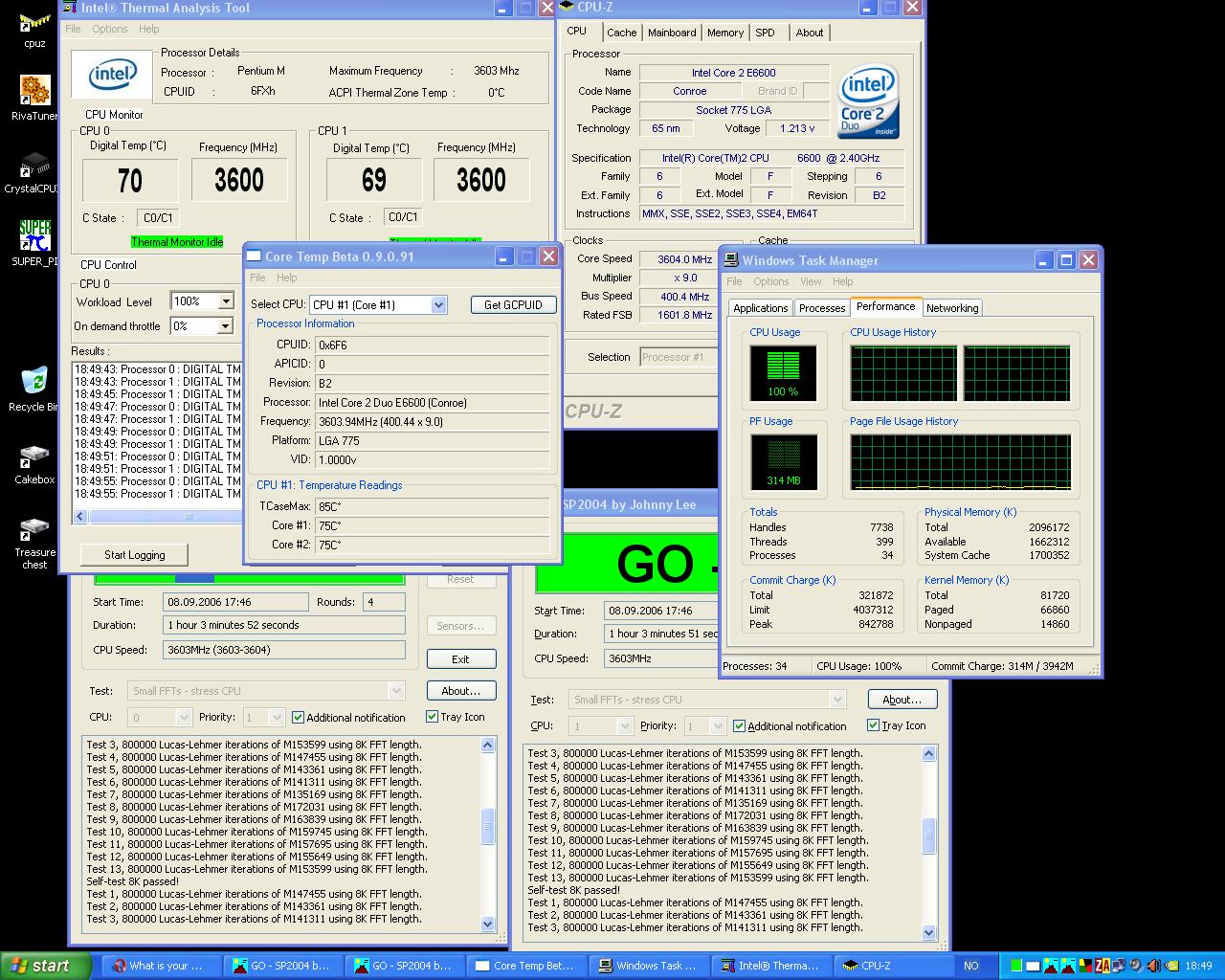The image size is (1225, 980).
Task: Open the Applications tab in Task Manager
Action: pos(760,308)
